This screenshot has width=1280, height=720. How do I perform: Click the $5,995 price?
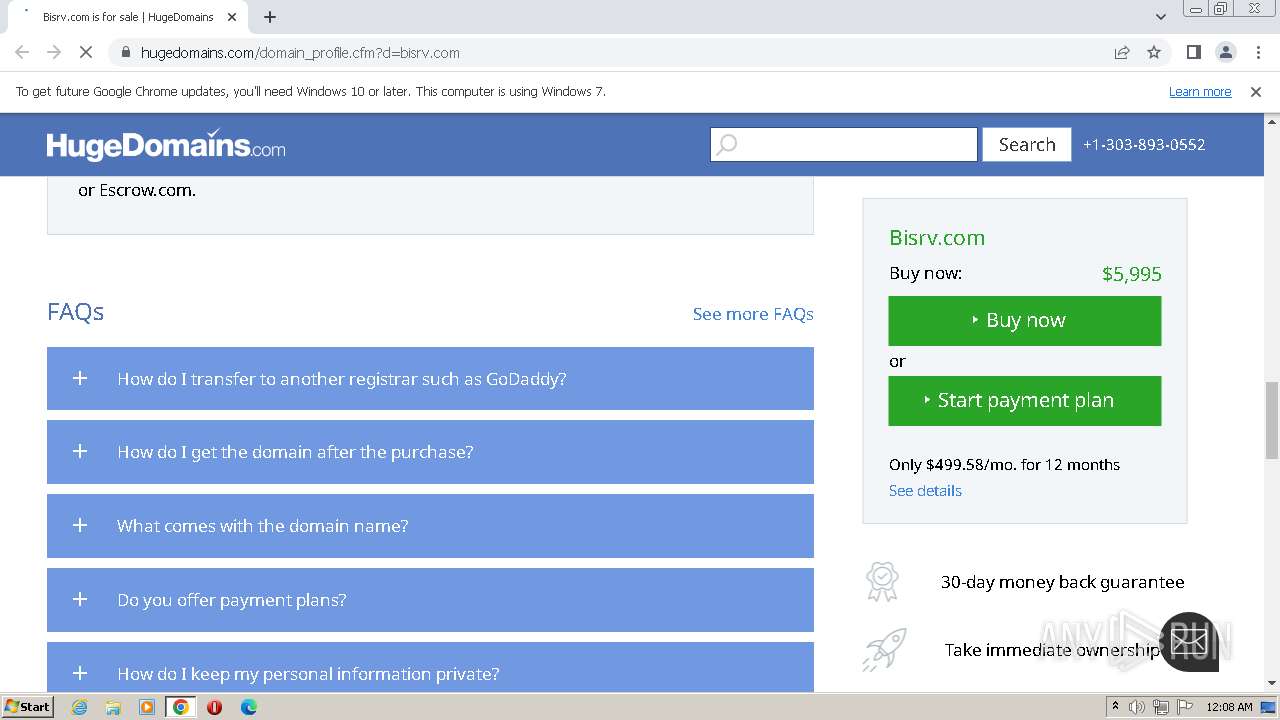point(1132,274)
